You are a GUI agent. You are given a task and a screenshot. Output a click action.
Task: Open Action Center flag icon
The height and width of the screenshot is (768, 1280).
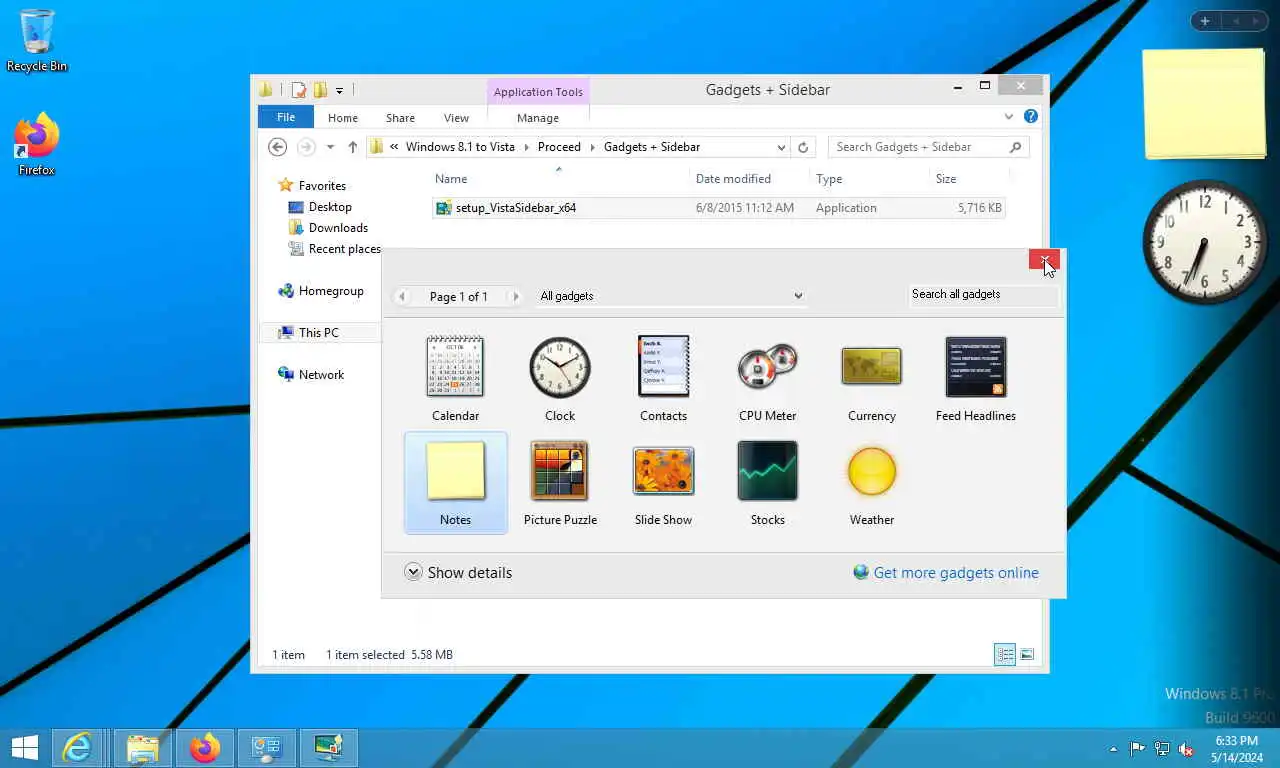click(x=1138, y=748)
